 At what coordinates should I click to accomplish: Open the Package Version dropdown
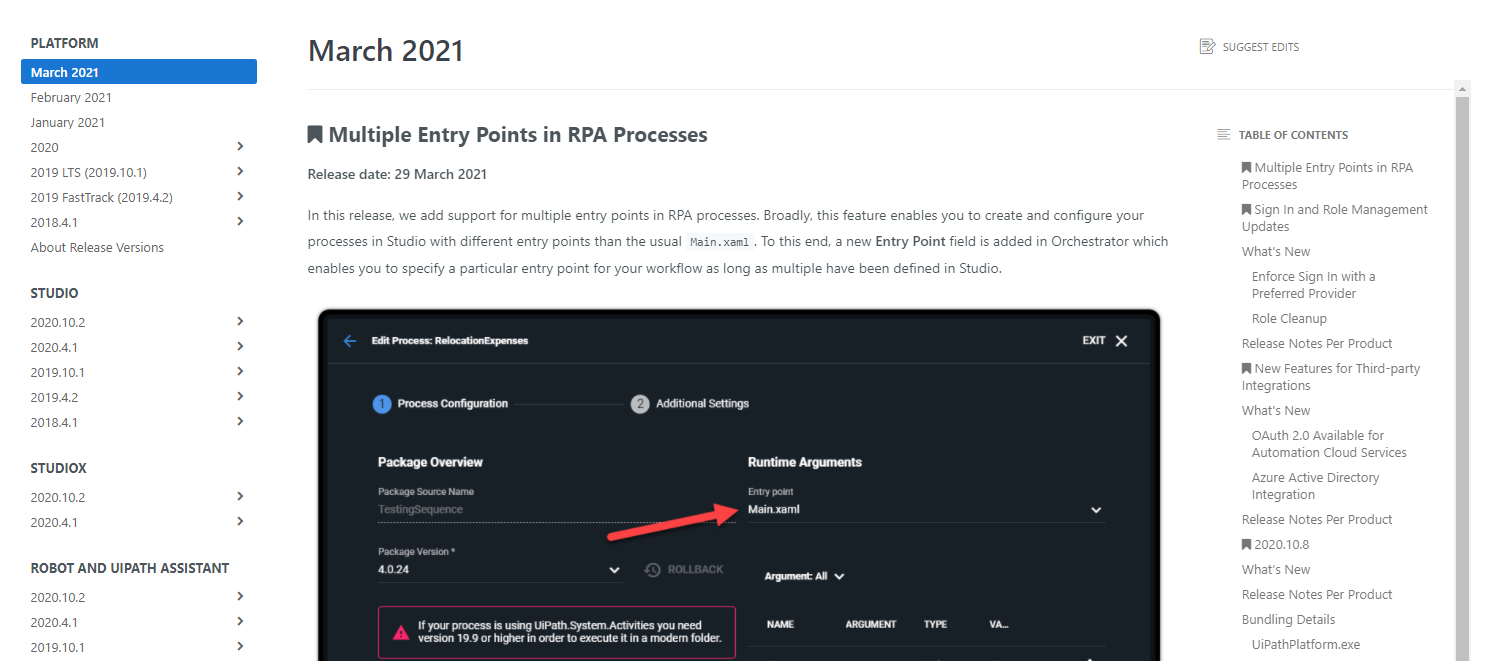(614, 570)
